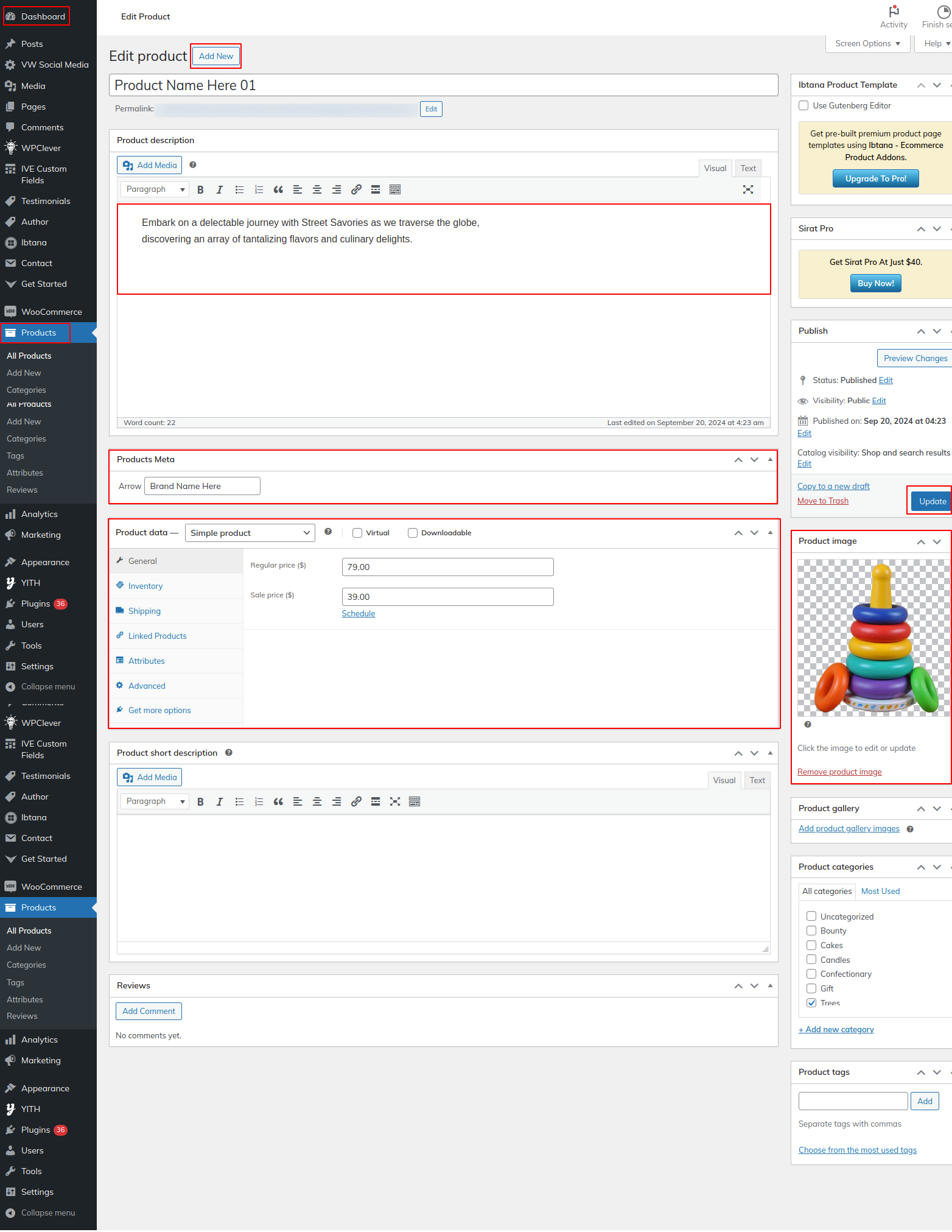Click Remove product image link
This screenshot has height=1232, width=952.
839,772
